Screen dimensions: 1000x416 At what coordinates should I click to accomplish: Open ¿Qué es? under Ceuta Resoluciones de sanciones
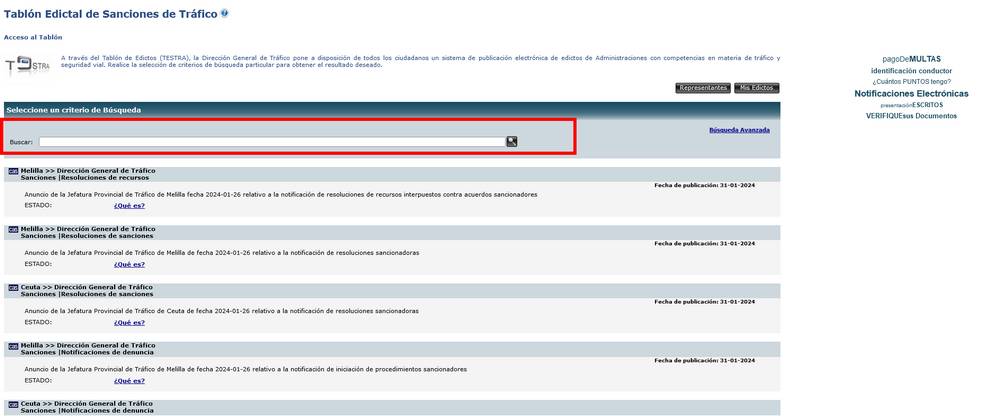pyautogui.click(x=129, y=322)
